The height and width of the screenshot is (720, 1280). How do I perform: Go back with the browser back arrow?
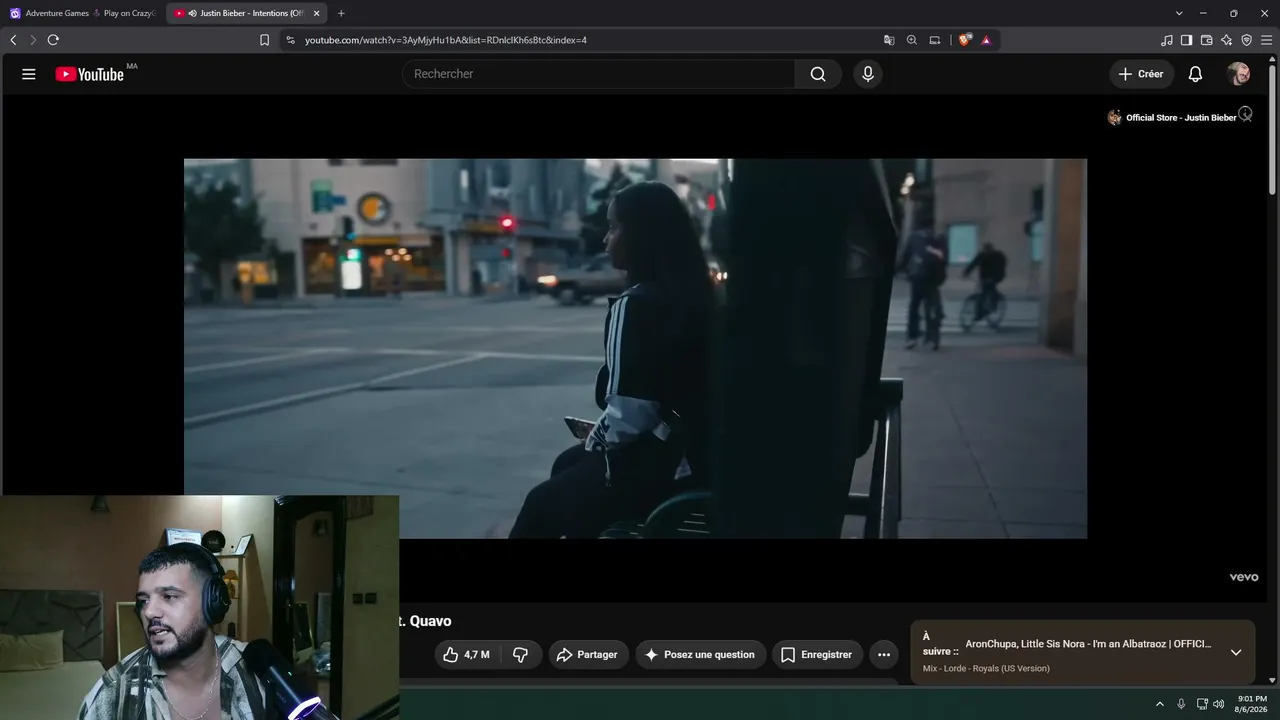pyautogui.click(x=13, y=40)
